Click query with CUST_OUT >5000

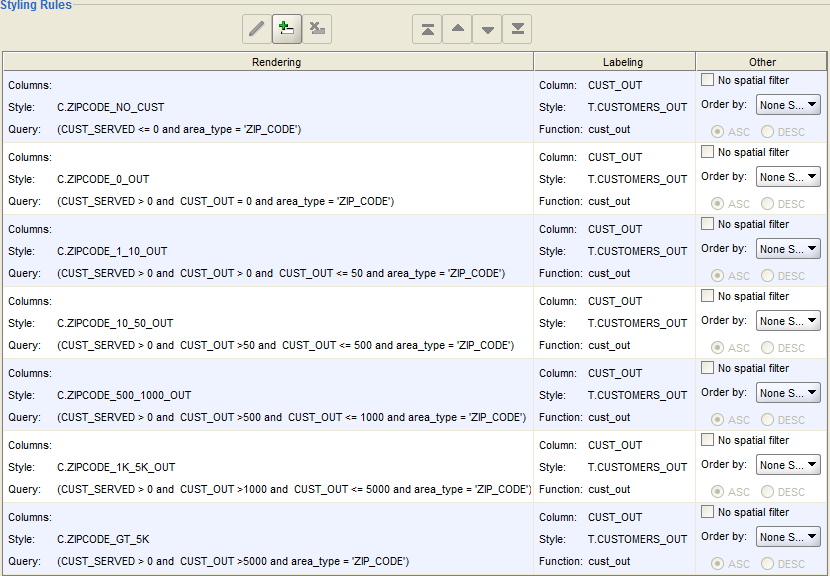(233, 562)
